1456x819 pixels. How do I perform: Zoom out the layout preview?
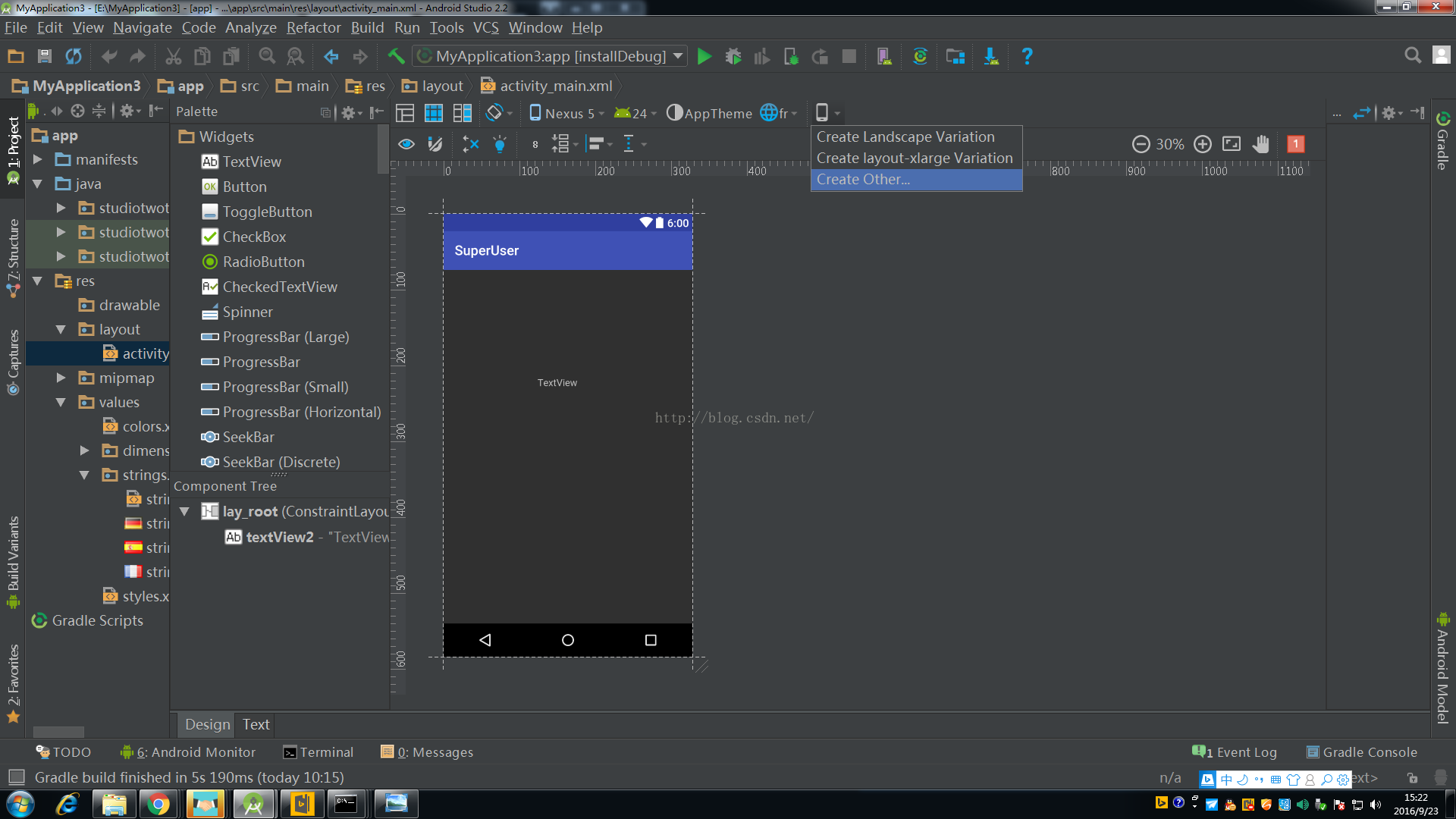click(1141, 144)
